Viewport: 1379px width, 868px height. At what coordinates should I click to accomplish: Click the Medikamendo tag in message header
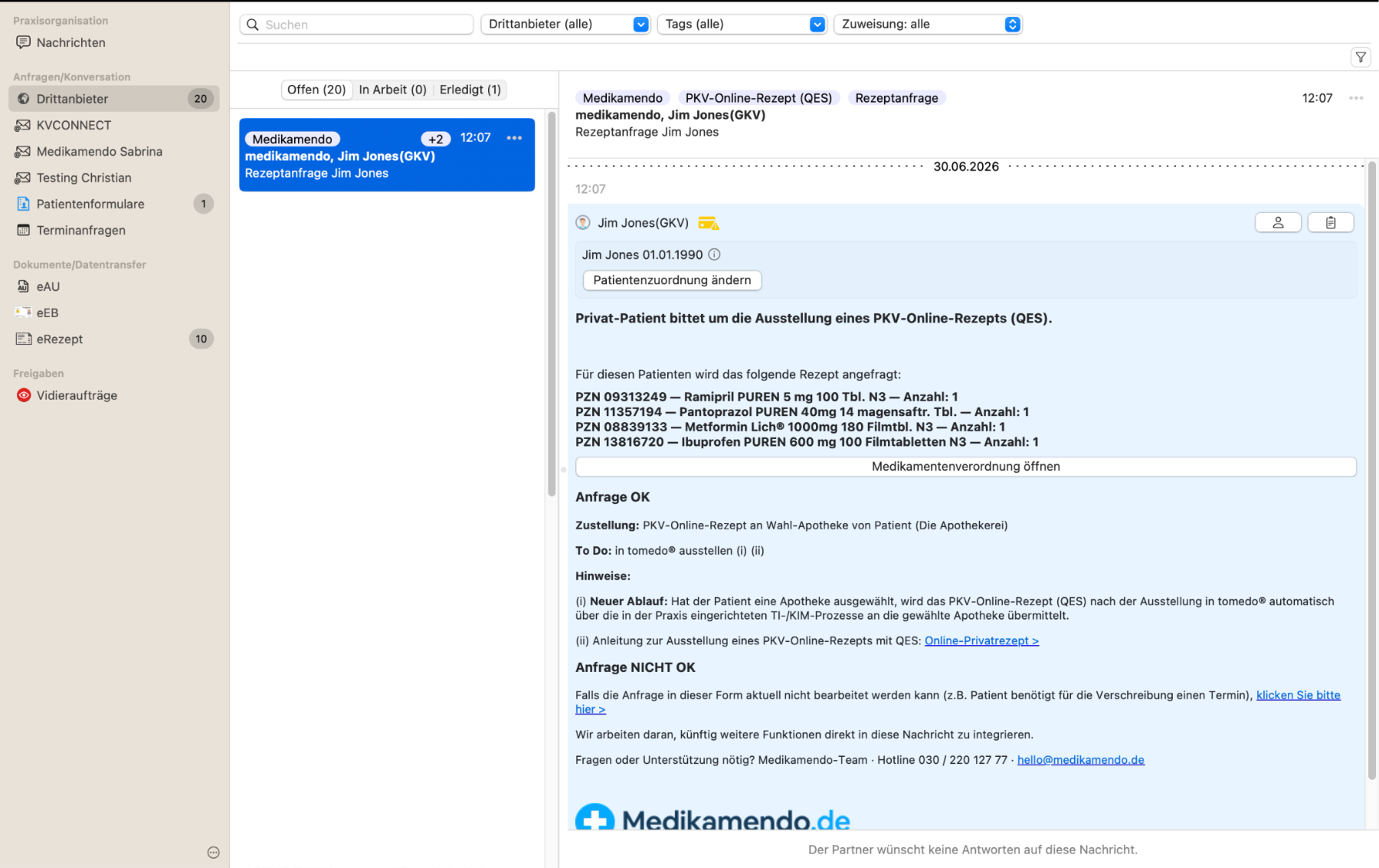622,98
